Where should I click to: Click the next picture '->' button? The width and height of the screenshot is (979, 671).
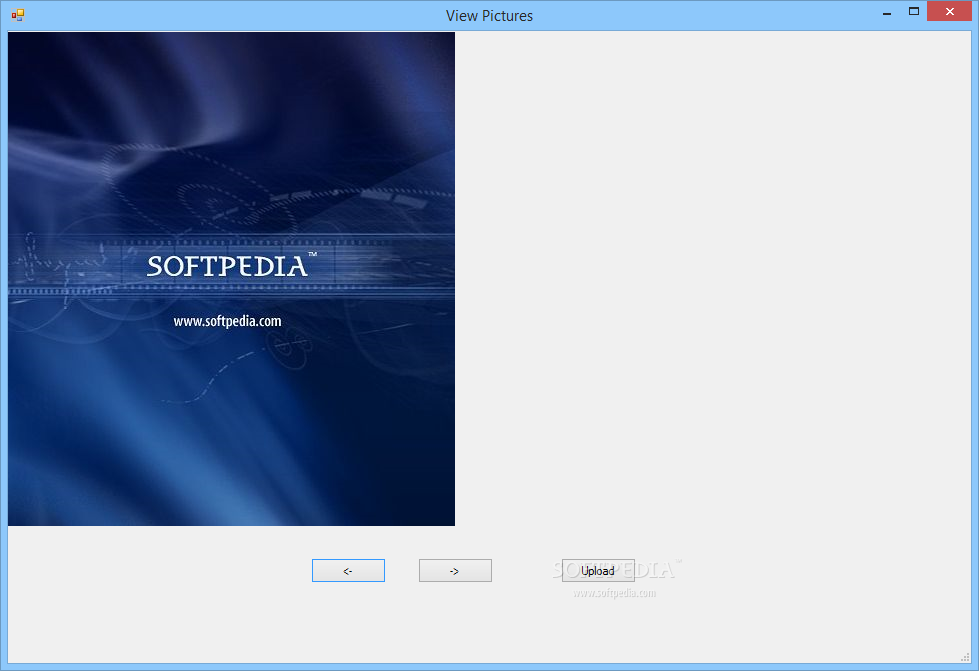pyautogui.click(x=455, y=571)
